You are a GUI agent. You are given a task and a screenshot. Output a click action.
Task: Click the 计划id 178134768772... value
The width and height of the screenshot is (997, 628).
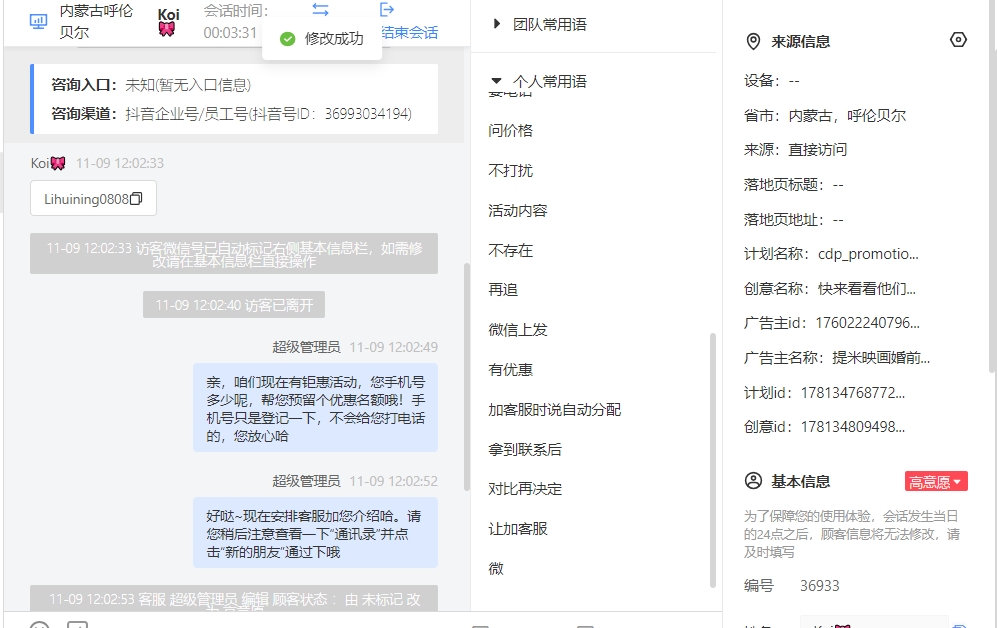[x=853, y=393]
